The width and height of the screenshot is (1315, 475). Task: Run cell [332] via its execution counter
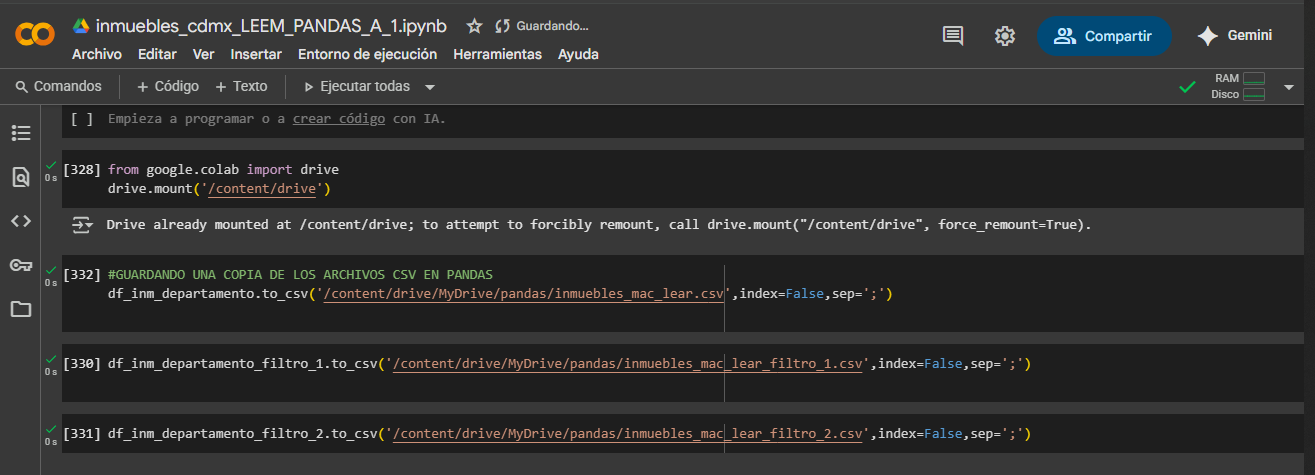coord(81,274)
